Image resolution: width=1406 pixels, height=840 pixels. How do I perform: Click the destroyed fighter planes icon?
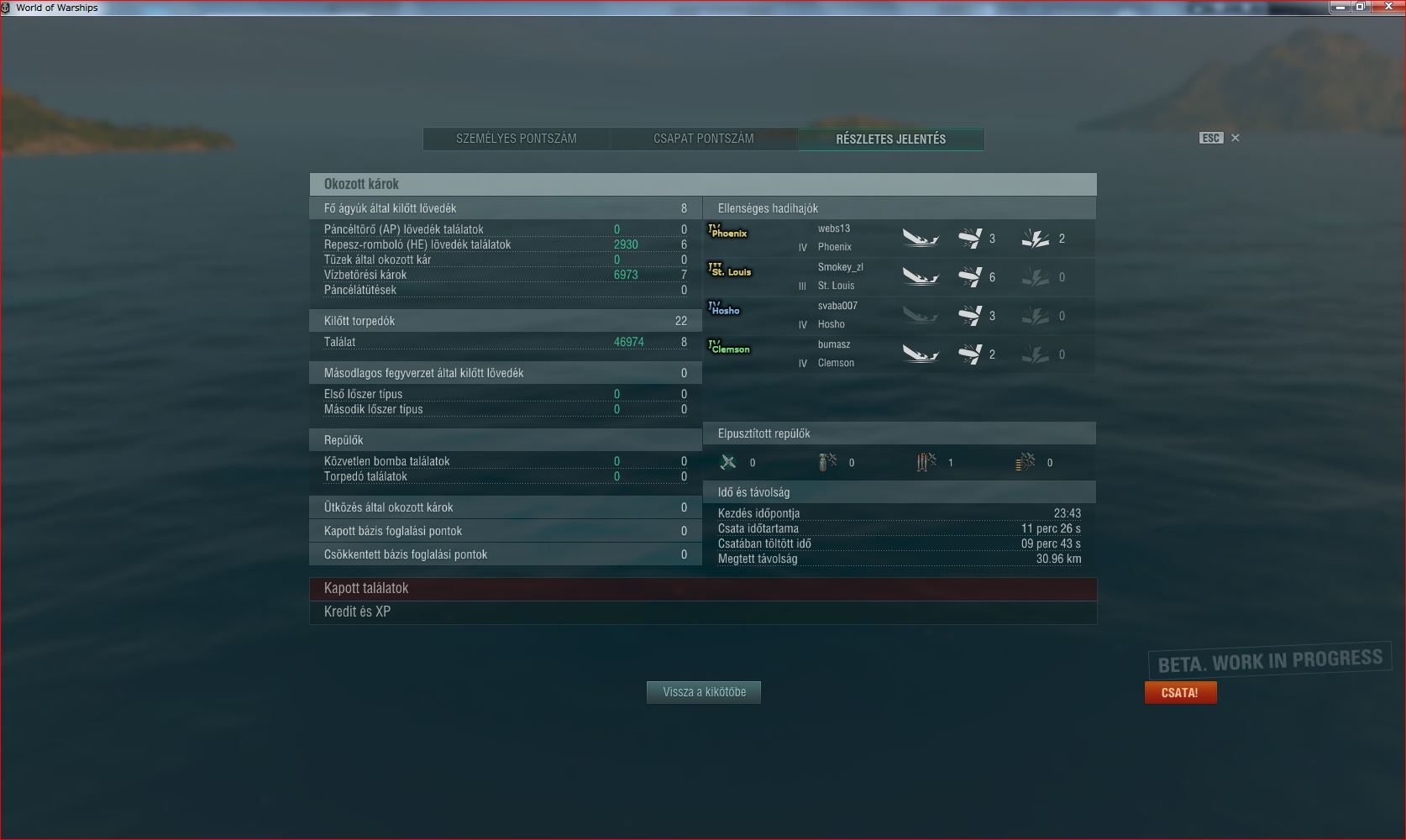[728, 462]
